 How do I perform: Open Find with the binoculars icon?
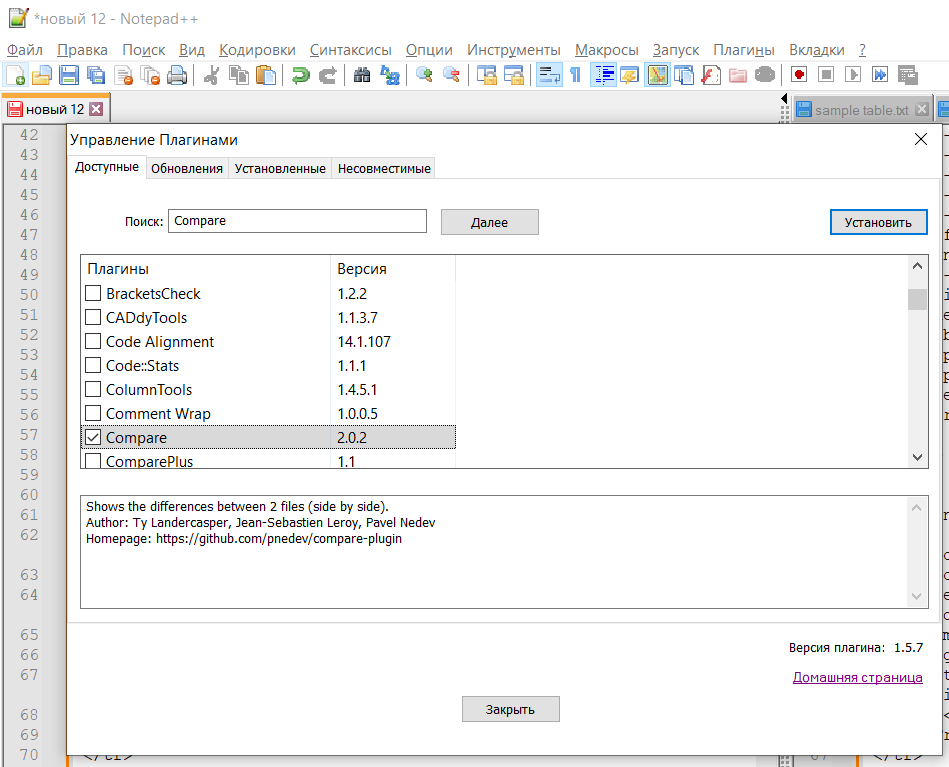362,75
